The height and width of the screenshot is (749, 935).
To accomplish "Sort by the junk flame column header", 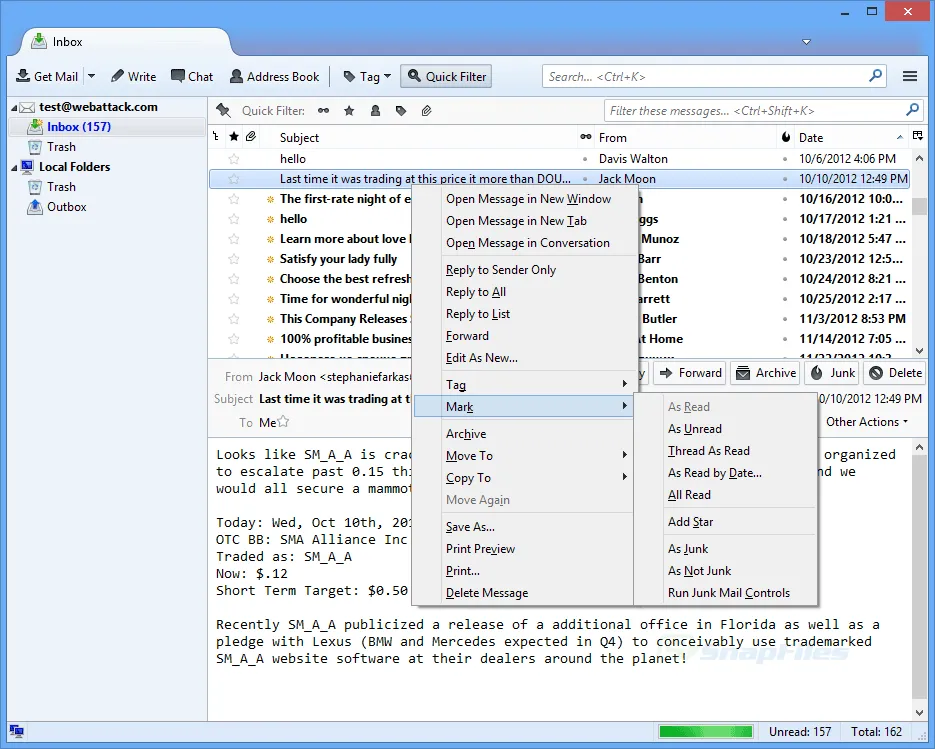I will coord(786,137).
